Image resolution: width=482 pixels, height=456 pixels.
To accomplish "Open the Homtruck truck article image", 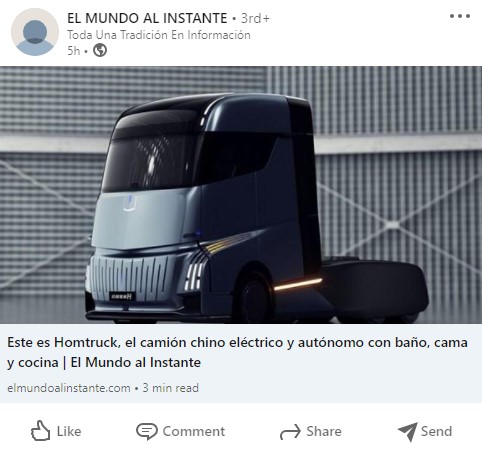I will pos(241,195).
